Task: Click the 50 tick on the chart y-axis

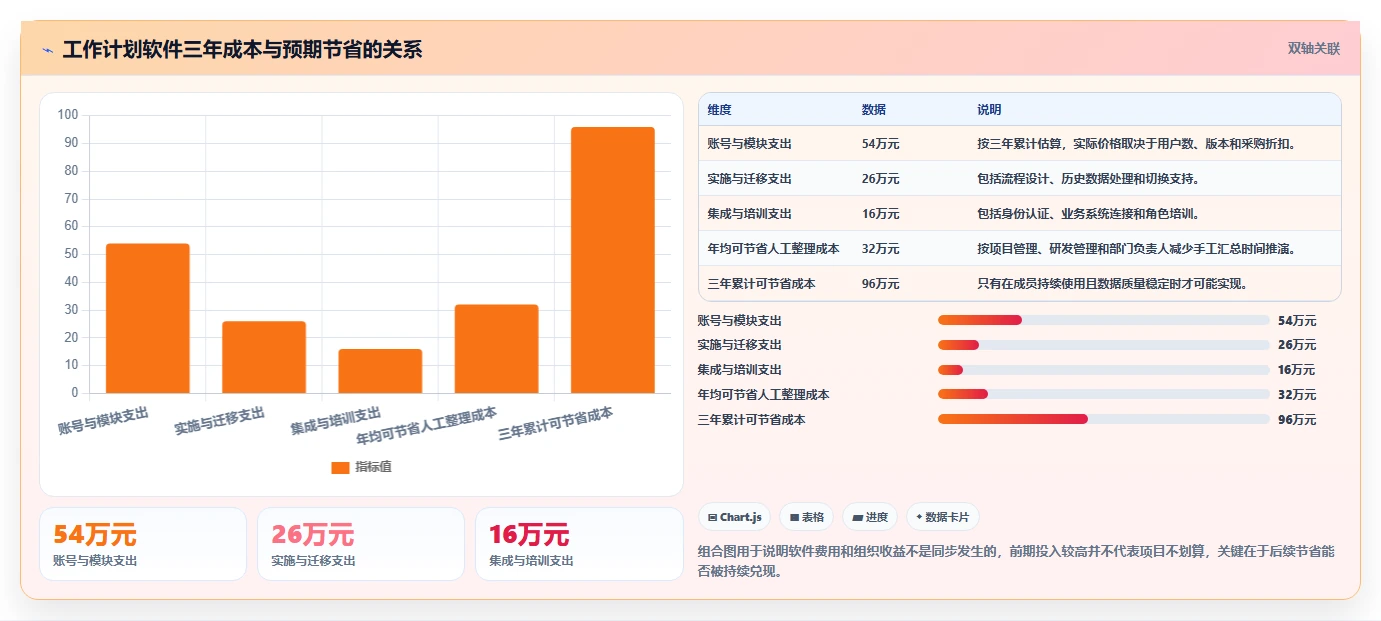Action: pos(71,254)
